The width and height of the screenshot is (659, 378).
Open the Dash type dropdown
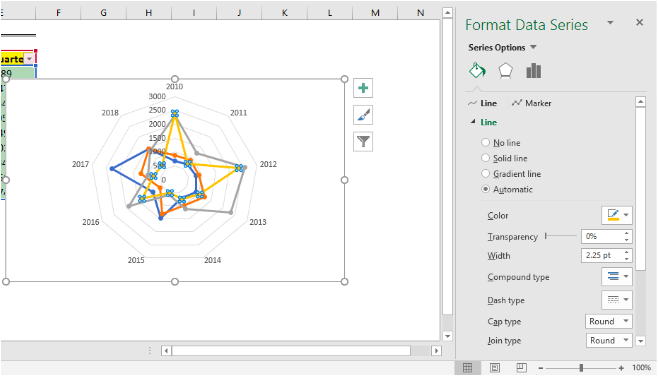pyautogui.click(x=617, y=300)
